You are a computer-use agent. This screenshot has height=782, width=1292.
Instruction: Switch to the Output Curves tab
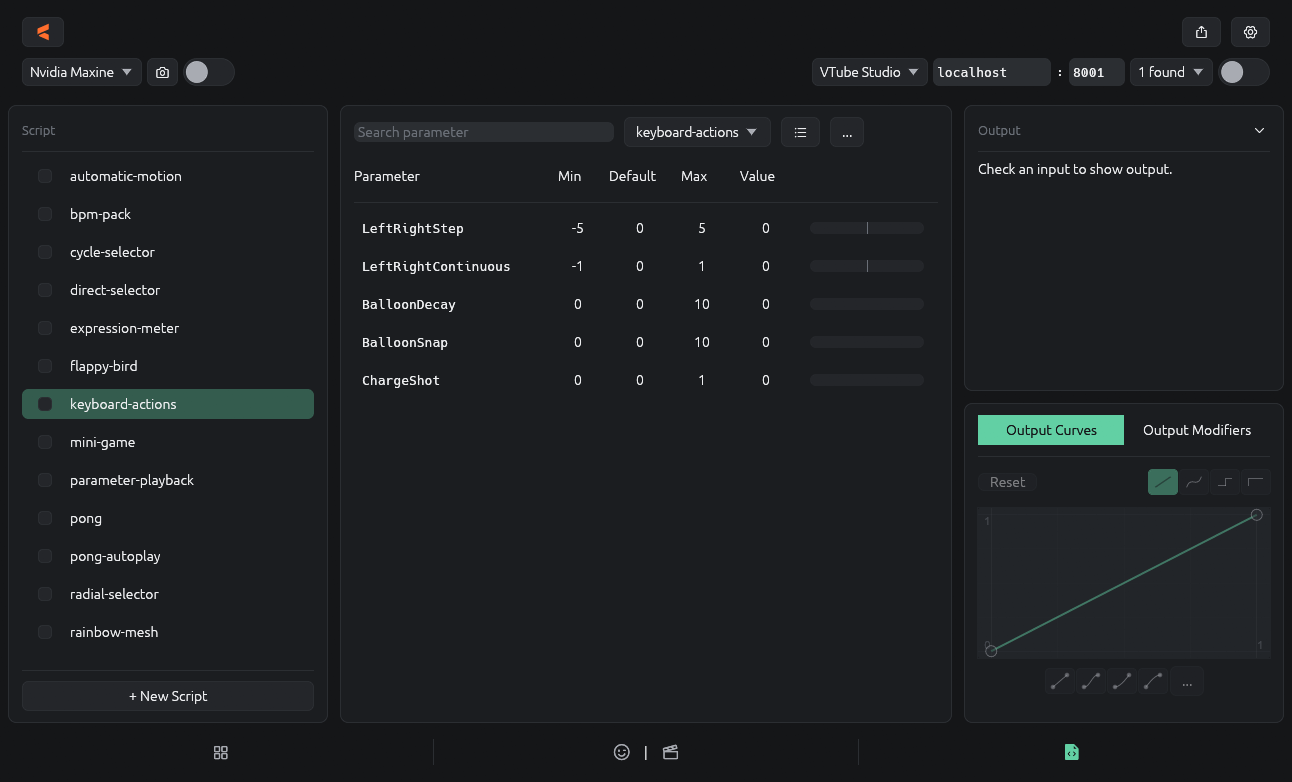[x=1051, y=430]
